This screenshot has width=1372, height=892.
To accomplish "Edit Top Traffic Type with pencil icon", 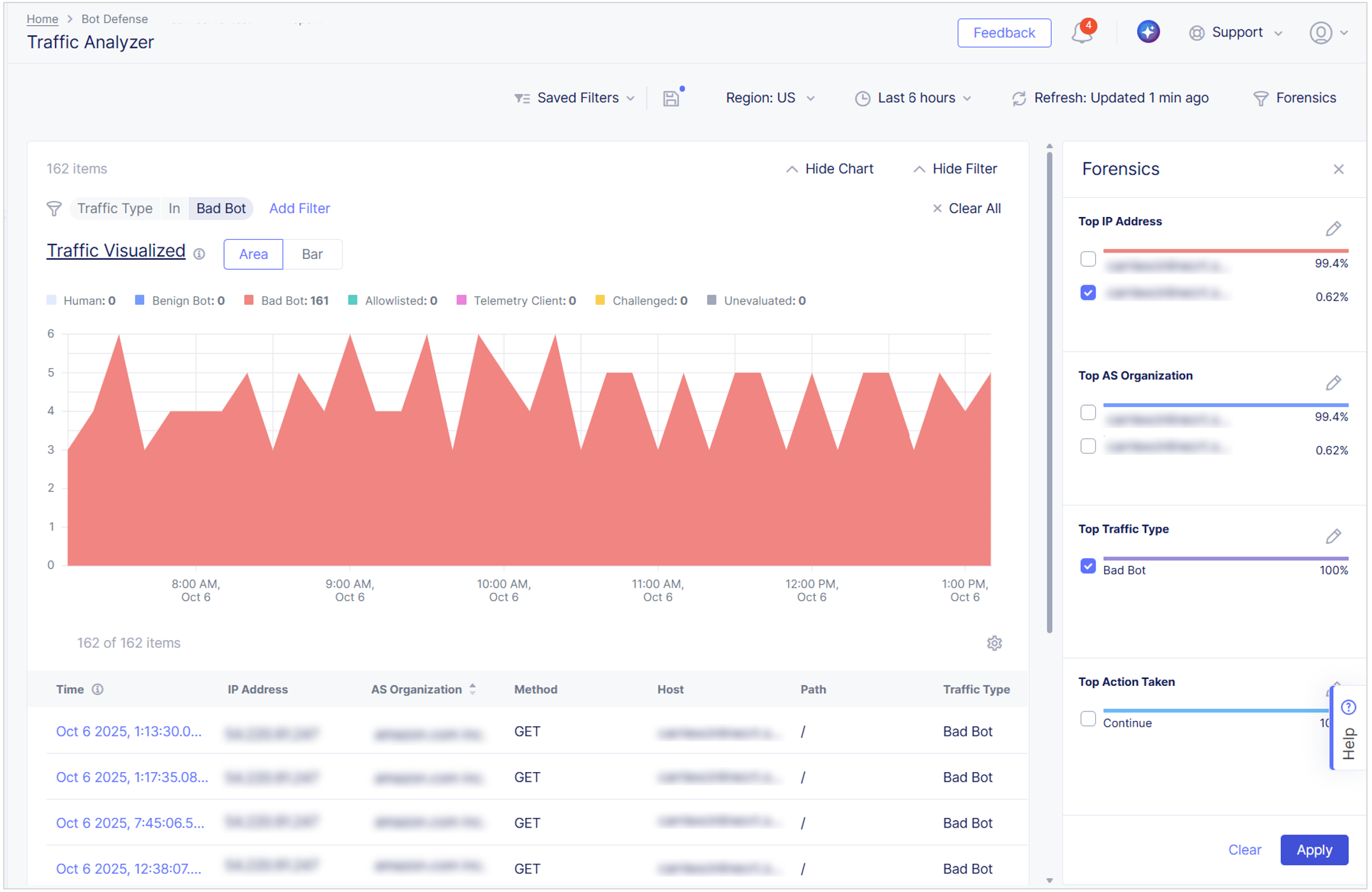I will [x=1333, y=537].
